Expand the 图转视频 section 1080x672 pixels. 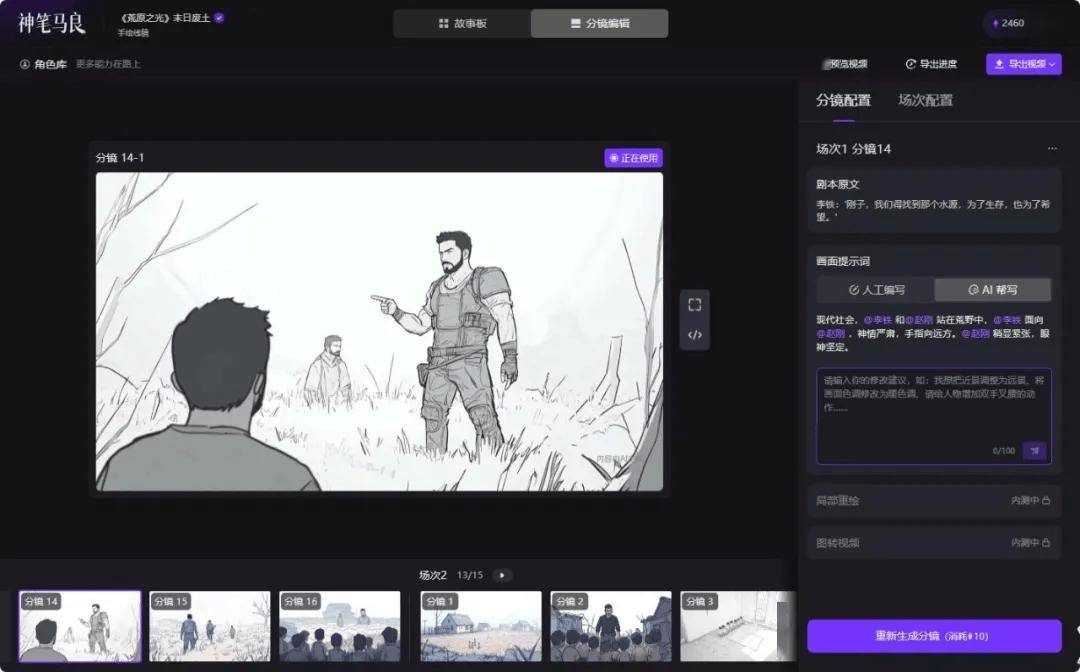[934, 543]
